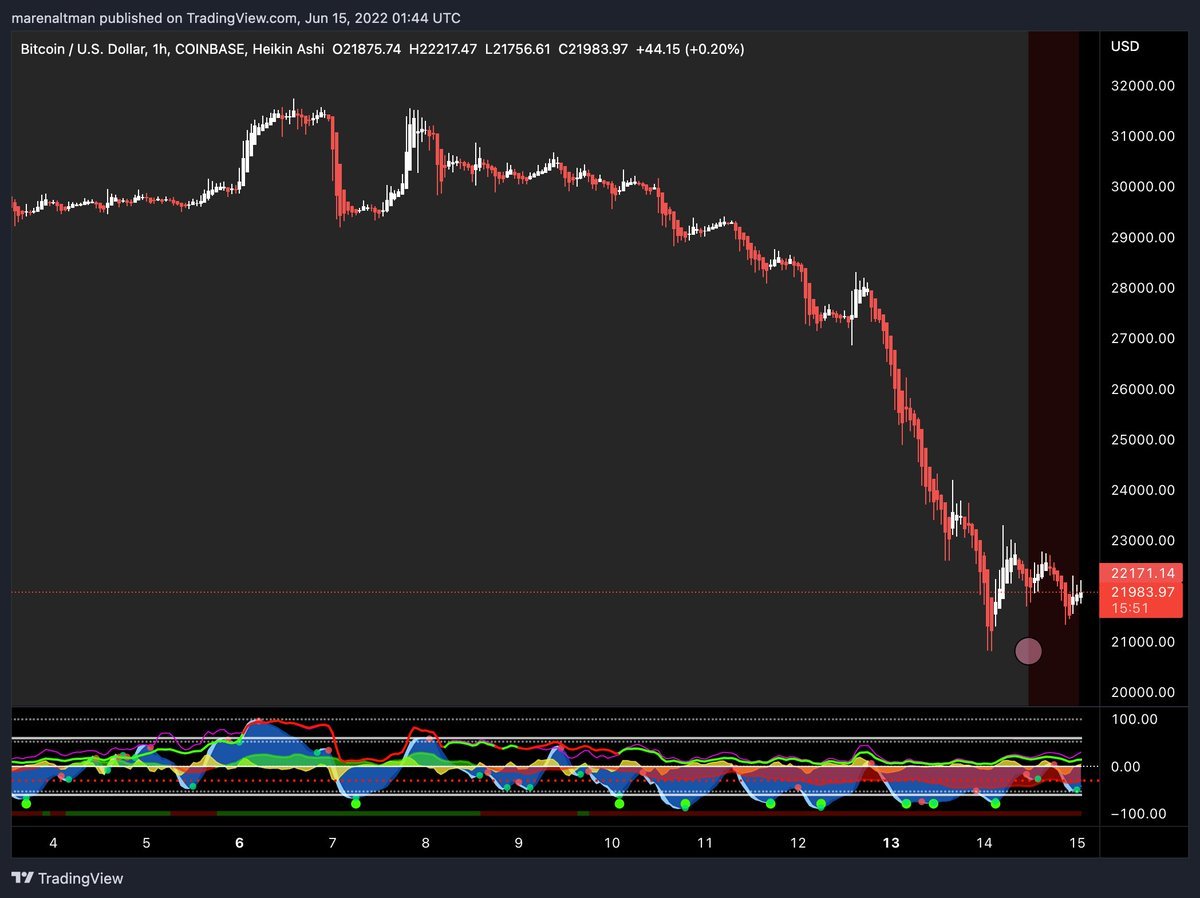Click the 32000.00 price axis label
The image size is (1200, 898).
point(1141,86)
